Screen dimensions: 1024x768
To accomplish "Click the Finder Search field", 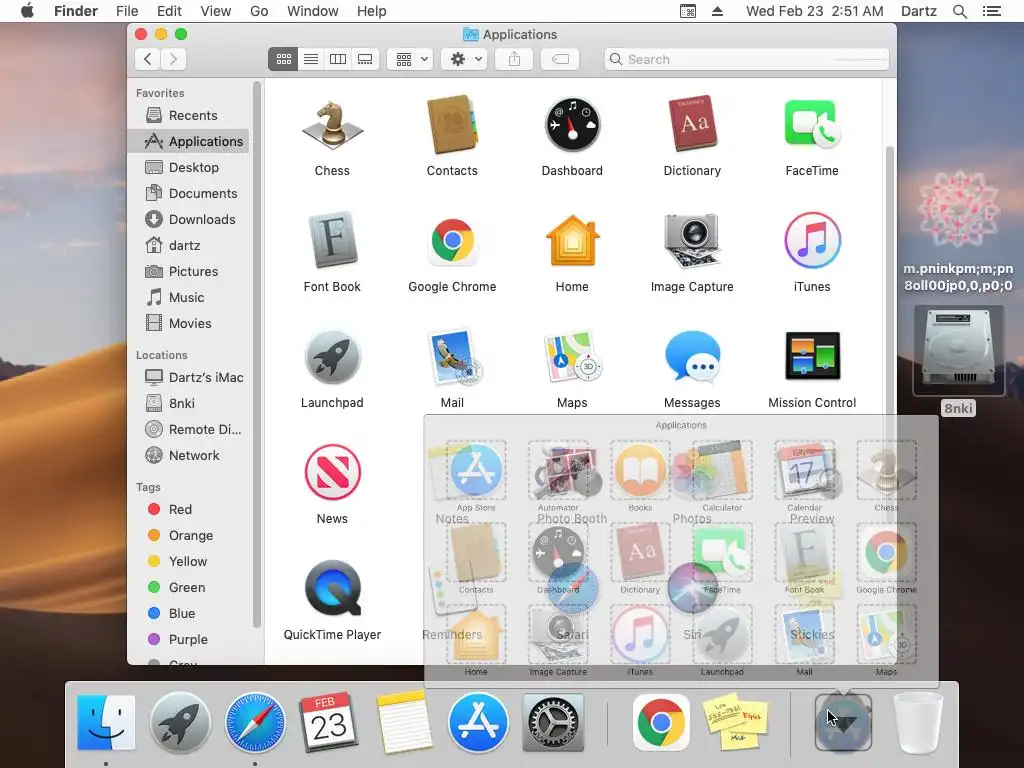I will [x=746, y=59].
